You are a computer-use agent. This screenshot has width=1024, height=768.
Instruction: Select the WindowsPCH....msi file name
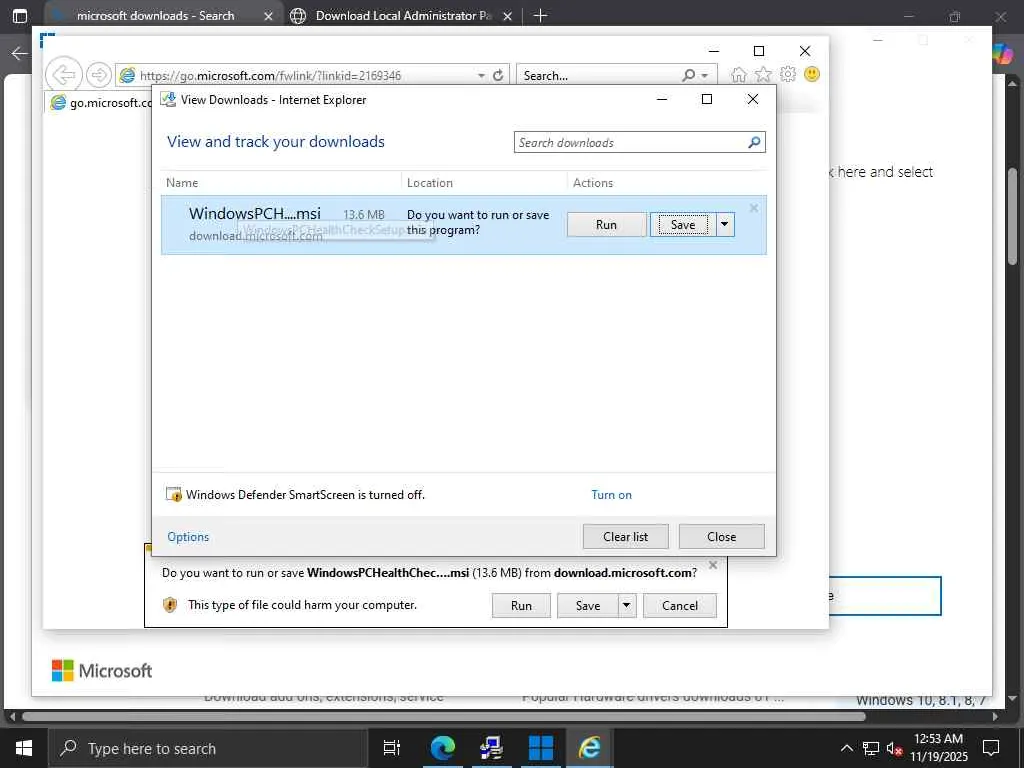pyautogui.click(x=255, y=214)
